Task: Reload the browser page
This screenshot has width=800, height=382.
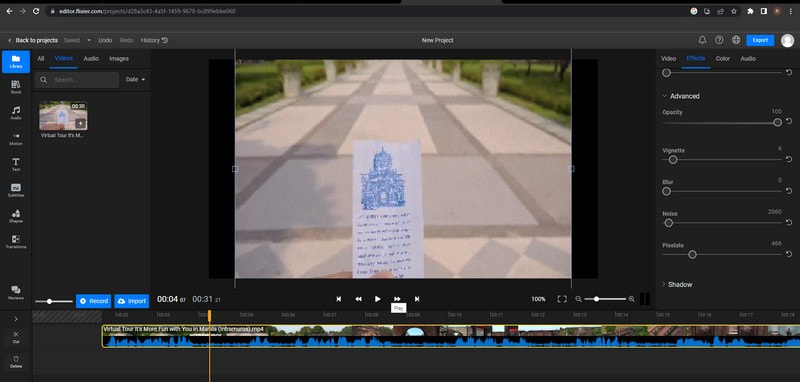Action: click(36, 11)
